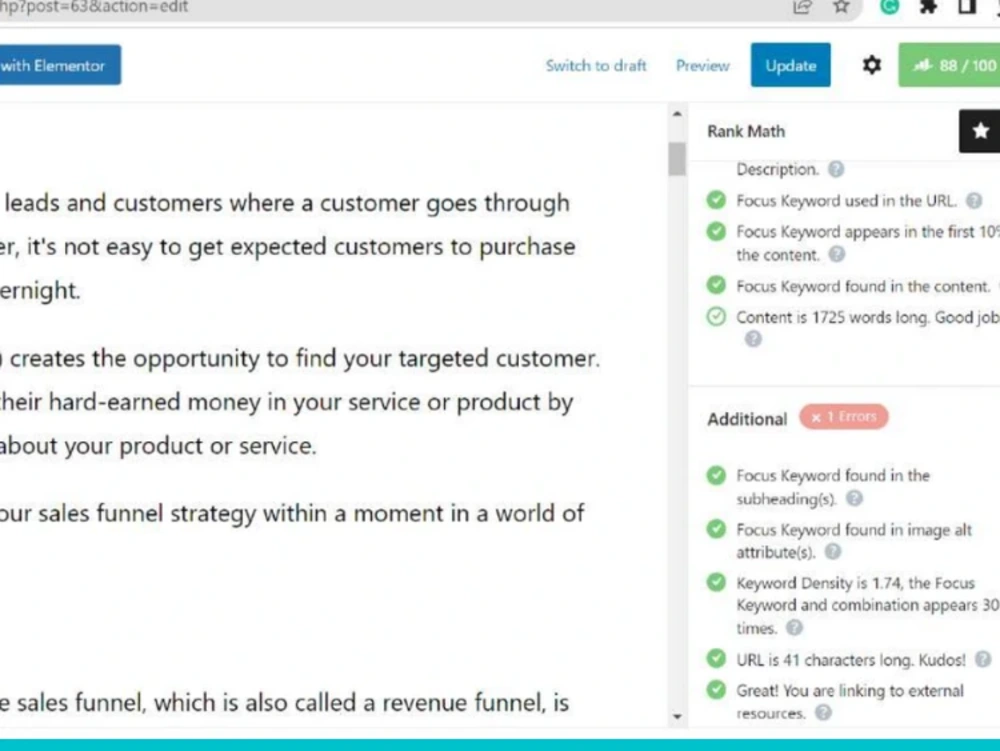Click text 'Keyword Density is 1.74'
This screenshot has width=1000, height=751.
(x=819, y=583)
